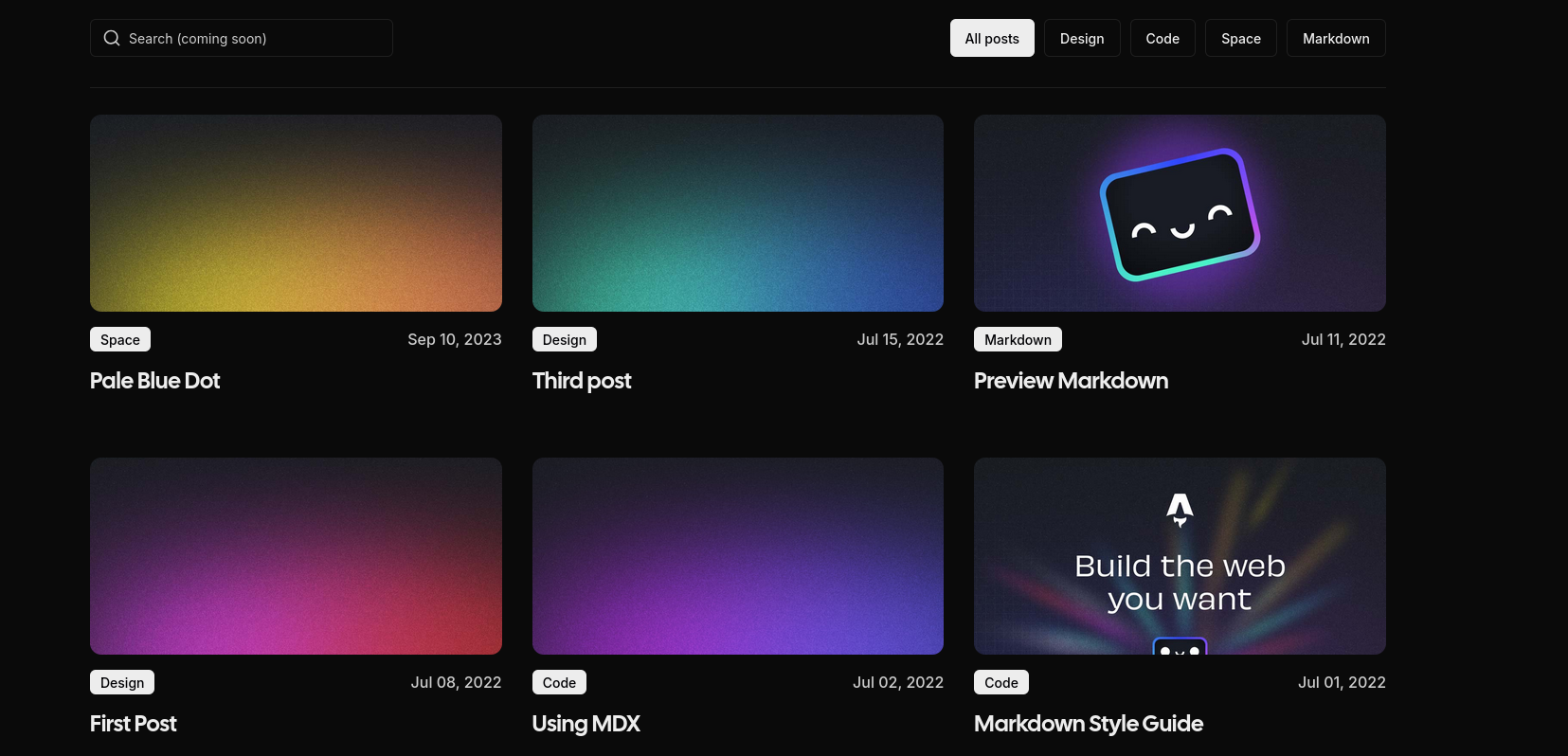Select the All posts filter

992,38
